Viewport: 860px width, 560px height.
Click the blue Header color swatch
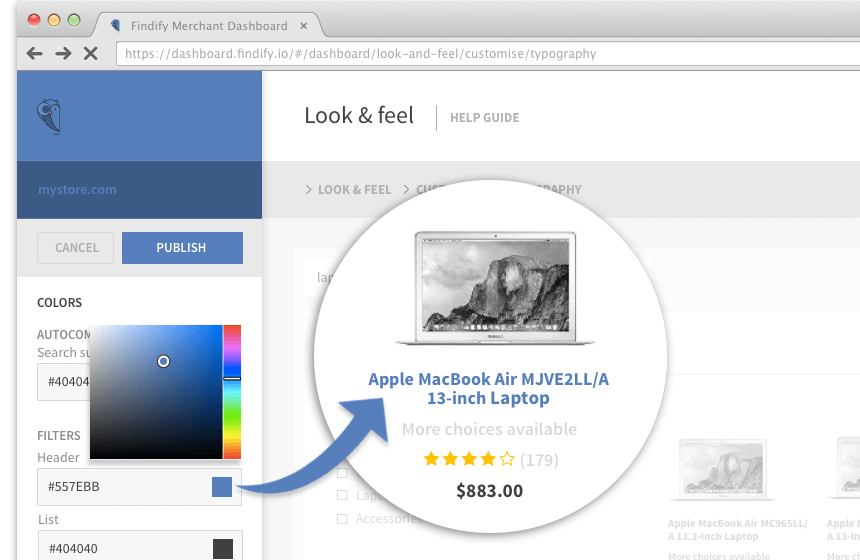pos(222,487)
